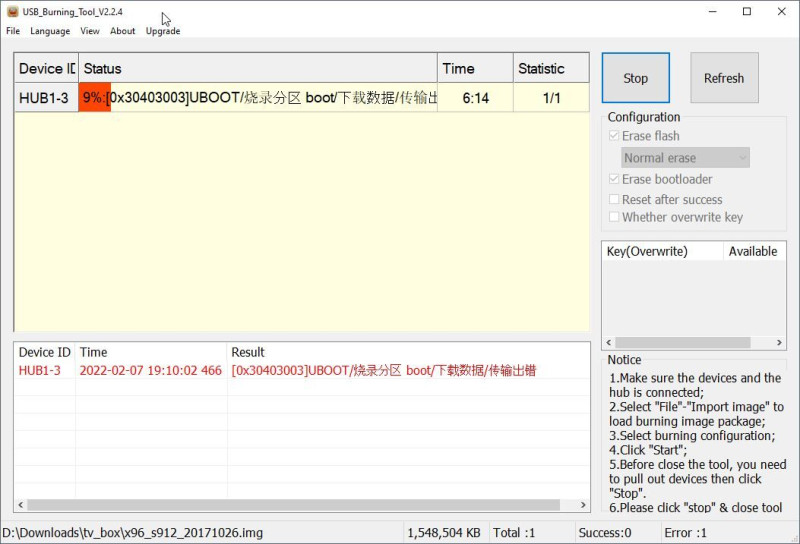Click the Total :1 status entry
Image resolution: width=800 pixels, height=544 pixels.
coord(514,533)
